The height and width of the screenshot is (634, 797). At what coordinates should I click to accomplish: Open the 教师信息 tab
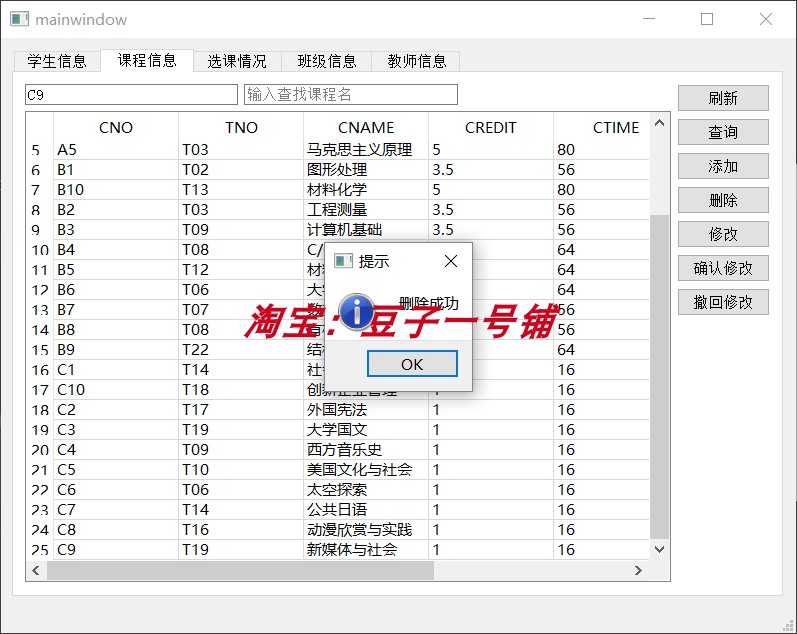coord(416,61)
